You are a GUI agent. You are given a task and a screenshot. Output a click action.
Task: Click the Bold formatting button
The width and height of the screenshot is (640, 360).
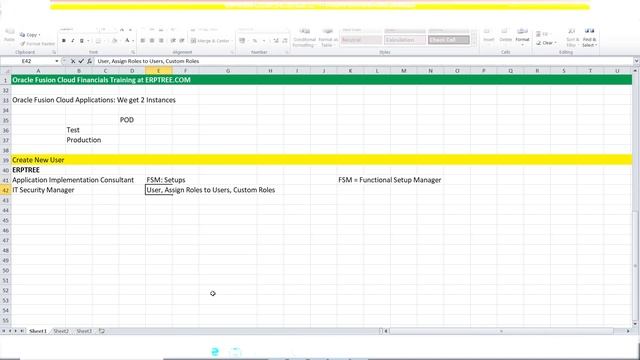64,41
